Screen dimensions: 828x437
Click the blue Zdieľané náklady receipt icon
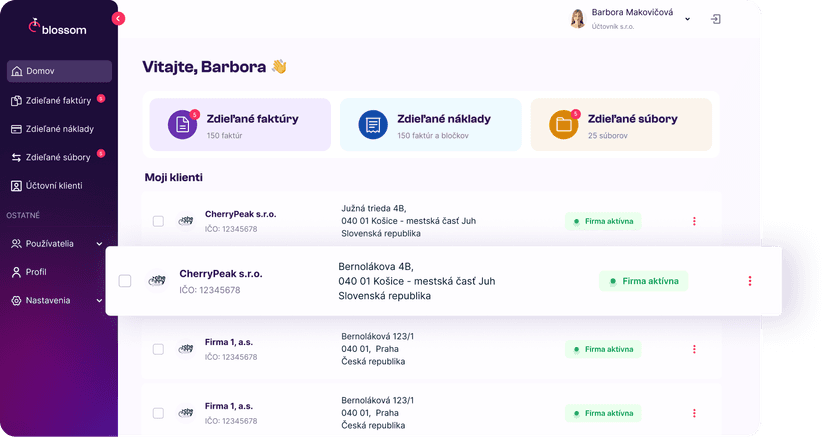(373, 124)
